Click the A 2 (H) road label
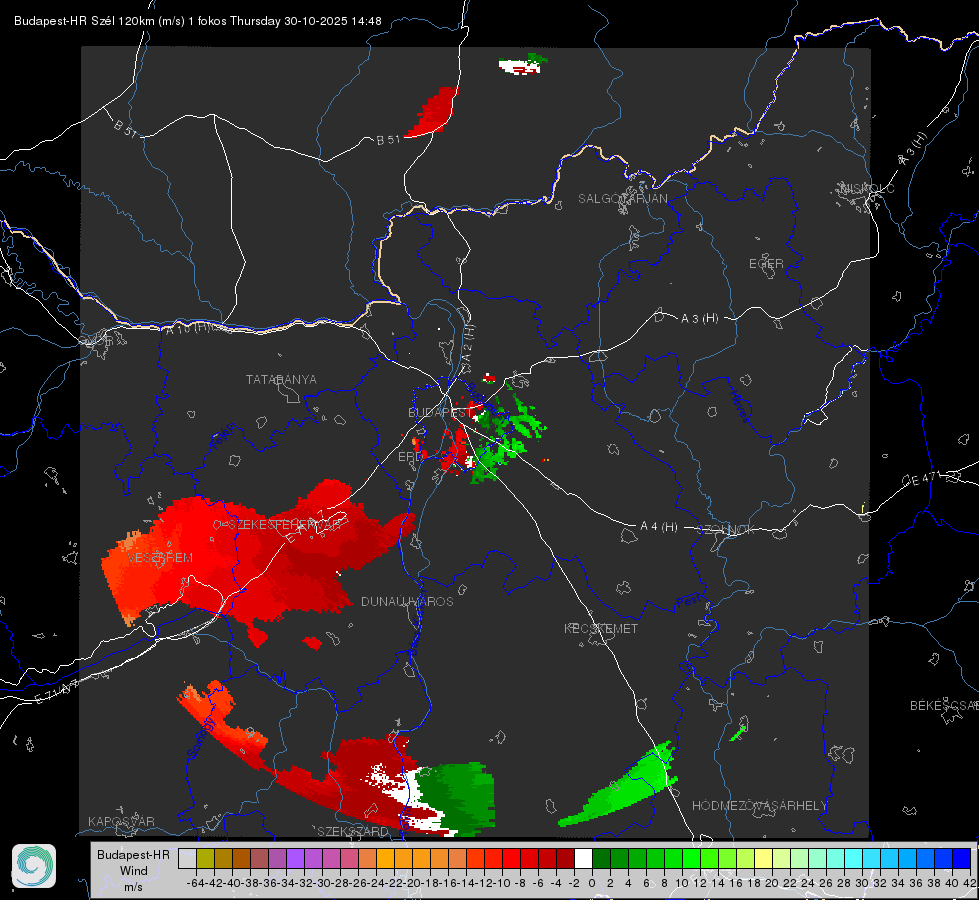This screenshot has height=900, width=979. 467,344
